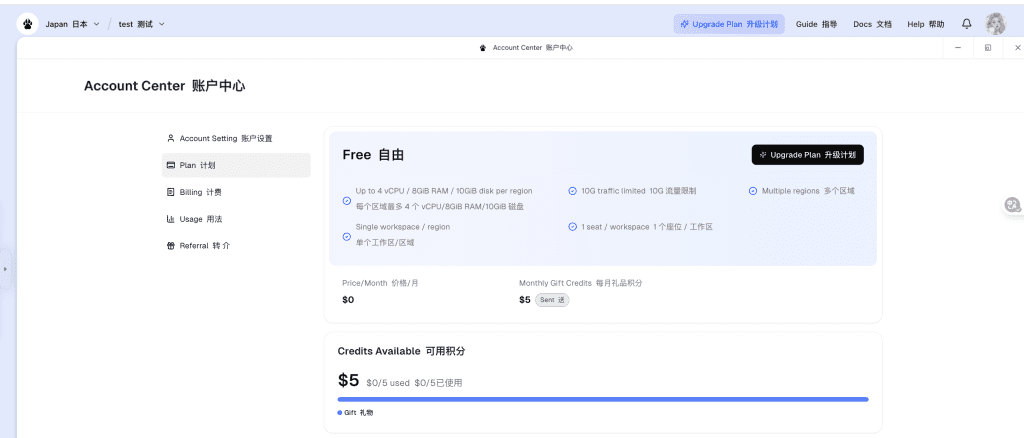Click the Gift legend dot
The height and width of the screenshot is (438, 1024).
tap(340, 413)
